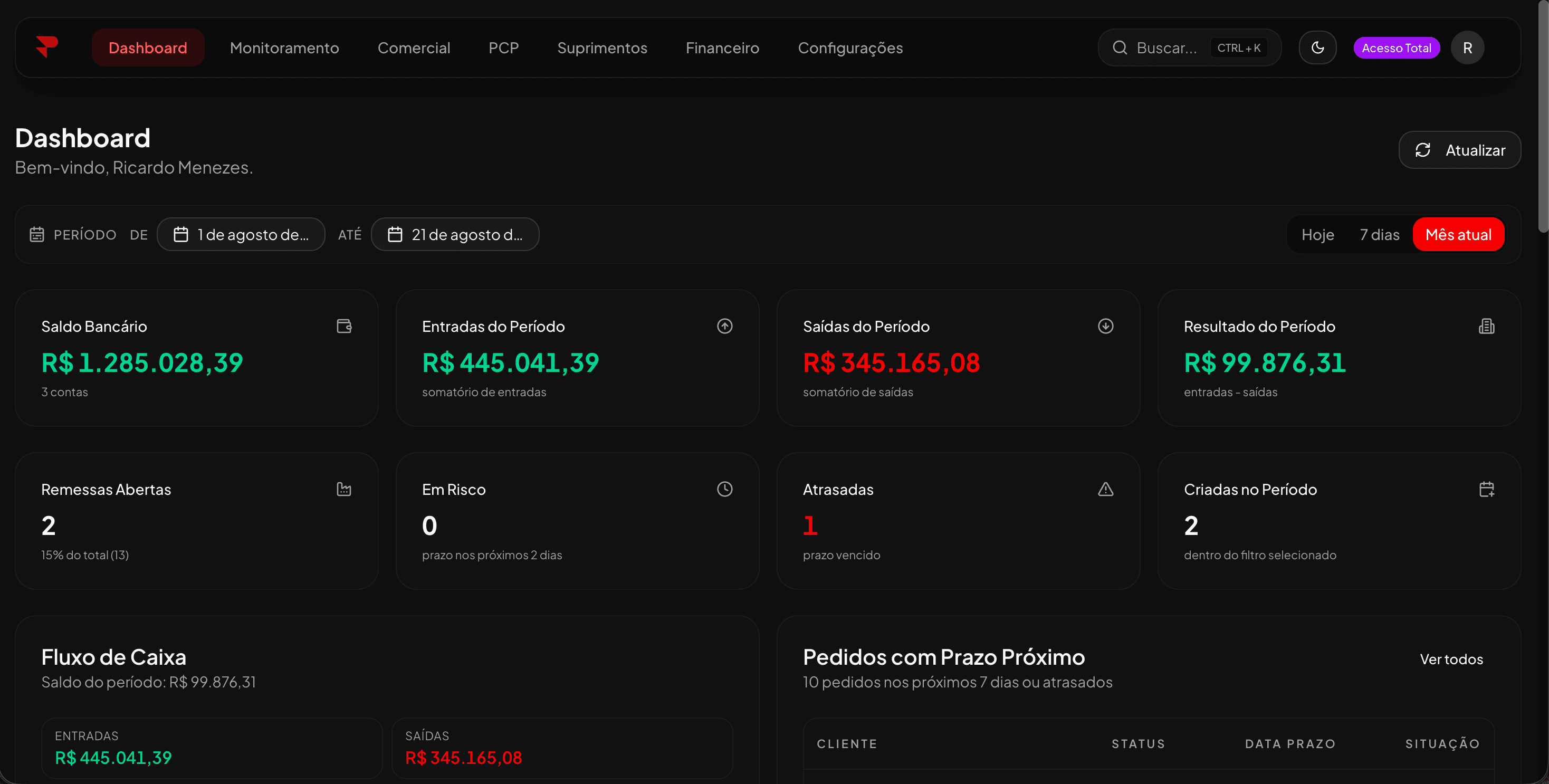Click the Acesso Total badge
The height and width of the screenshot is (784, 1549).
(1397, 47)
